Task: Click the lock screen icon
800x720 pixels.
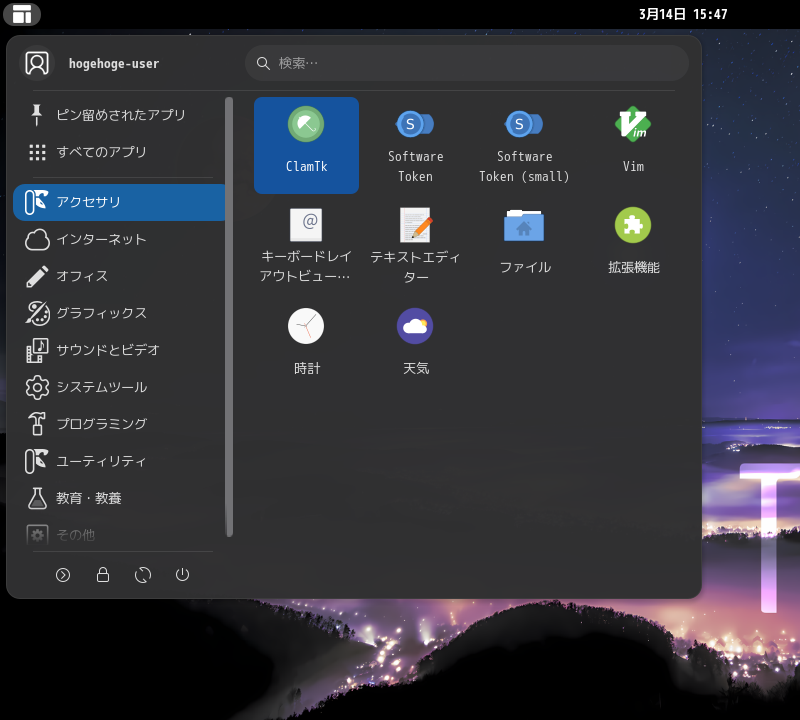Action: click(103, 575)
